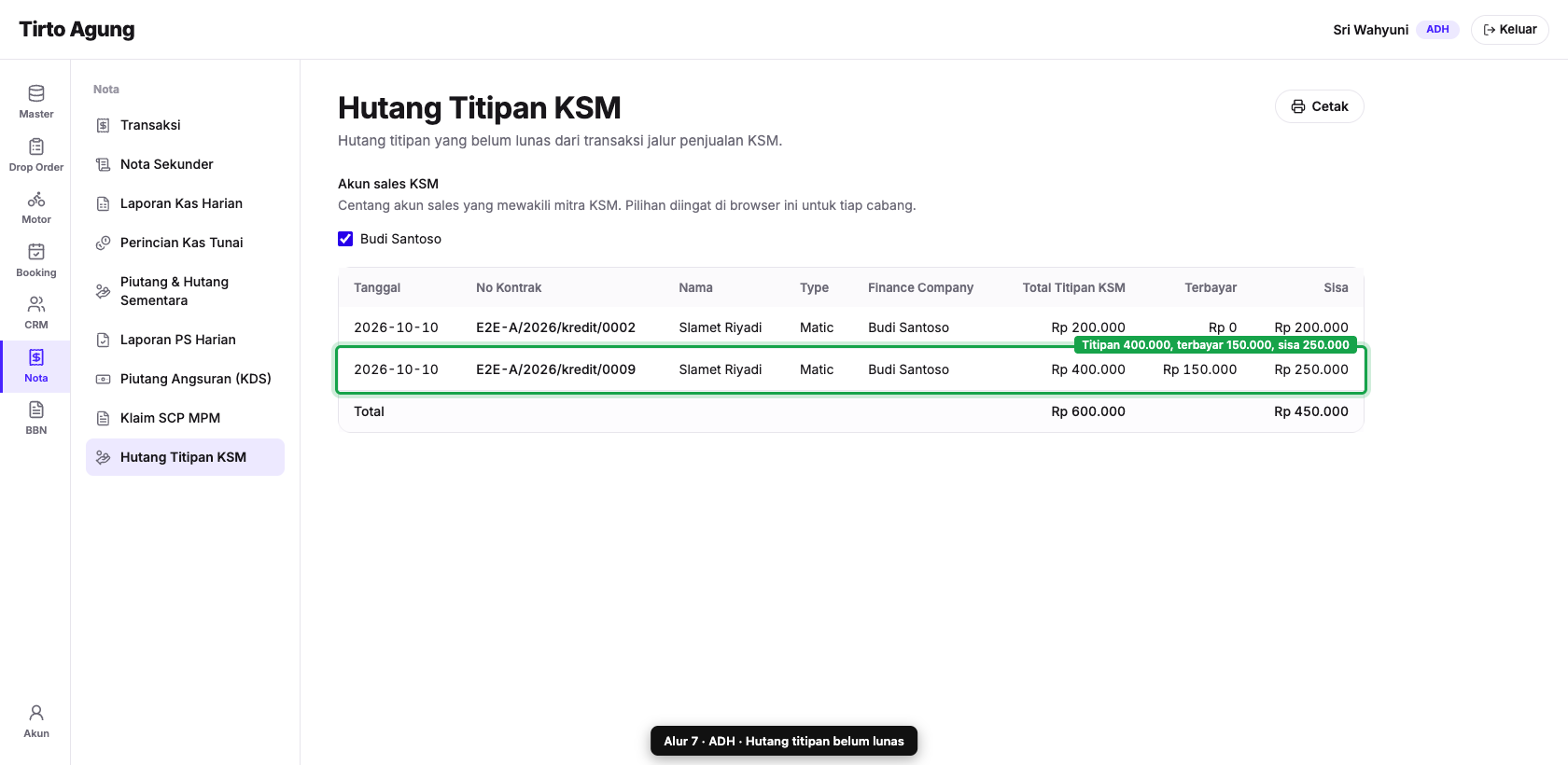The image size is (1568, 765).
Task: Open Klaim SCP MPM
Action: pyautogui.click(x=185, y=418)
